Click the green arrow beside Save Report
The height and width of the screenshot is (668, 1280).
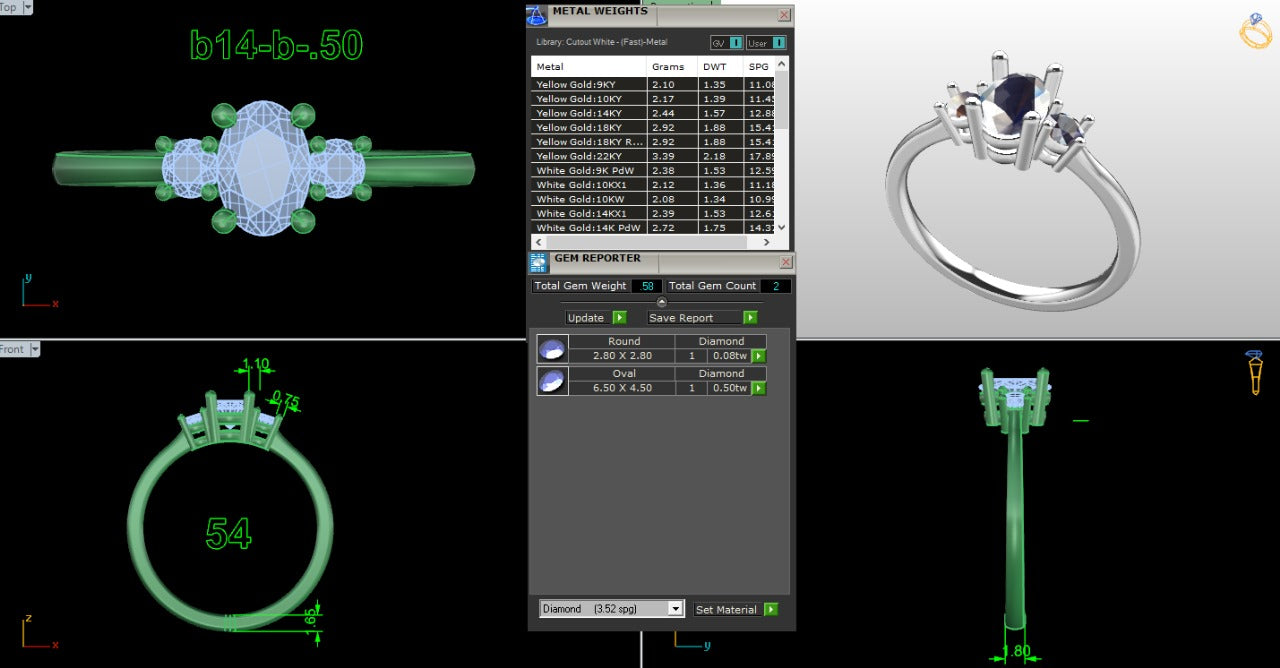750,317
